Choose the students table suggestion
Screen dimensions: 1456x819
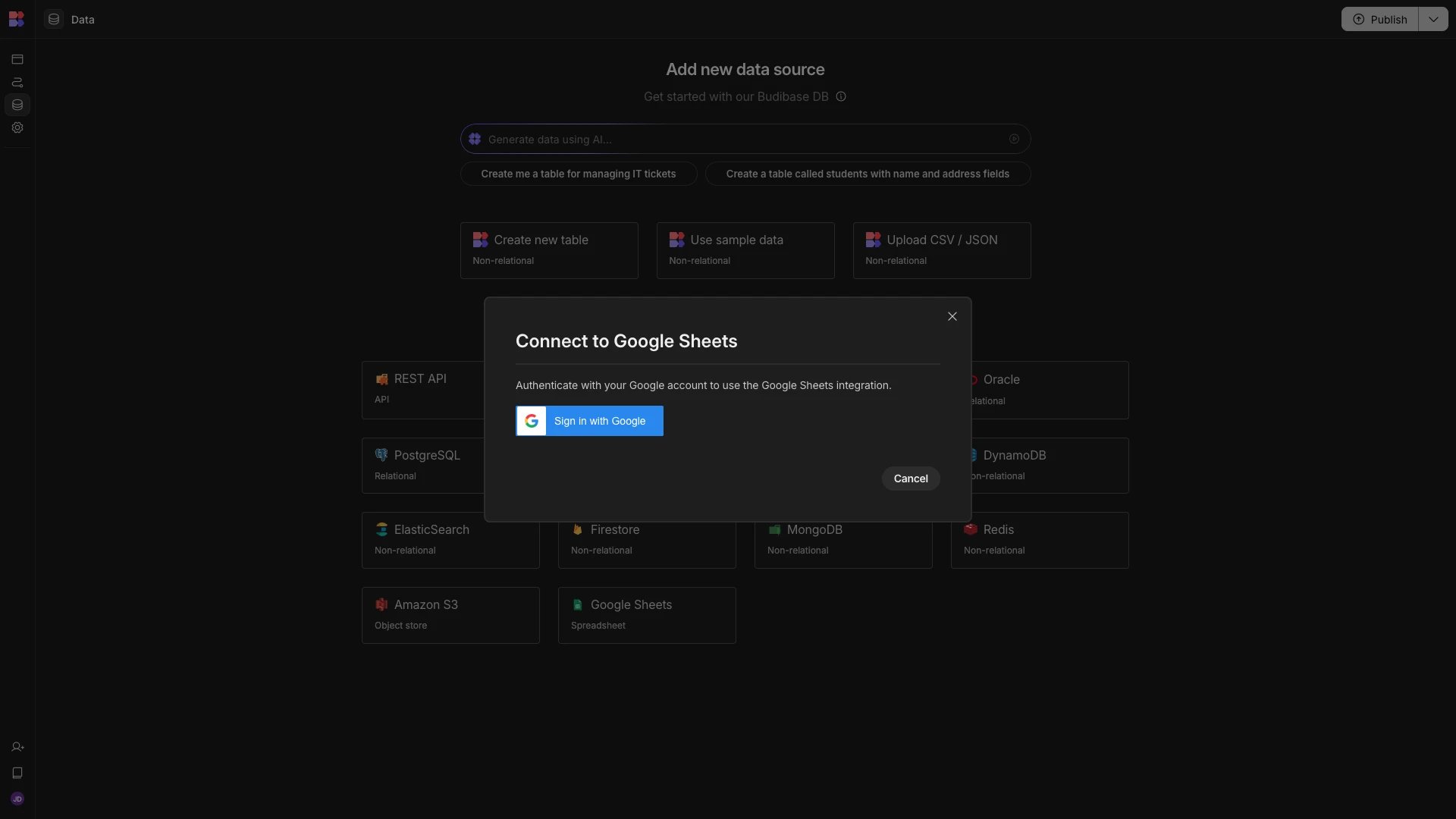point(868,174)
